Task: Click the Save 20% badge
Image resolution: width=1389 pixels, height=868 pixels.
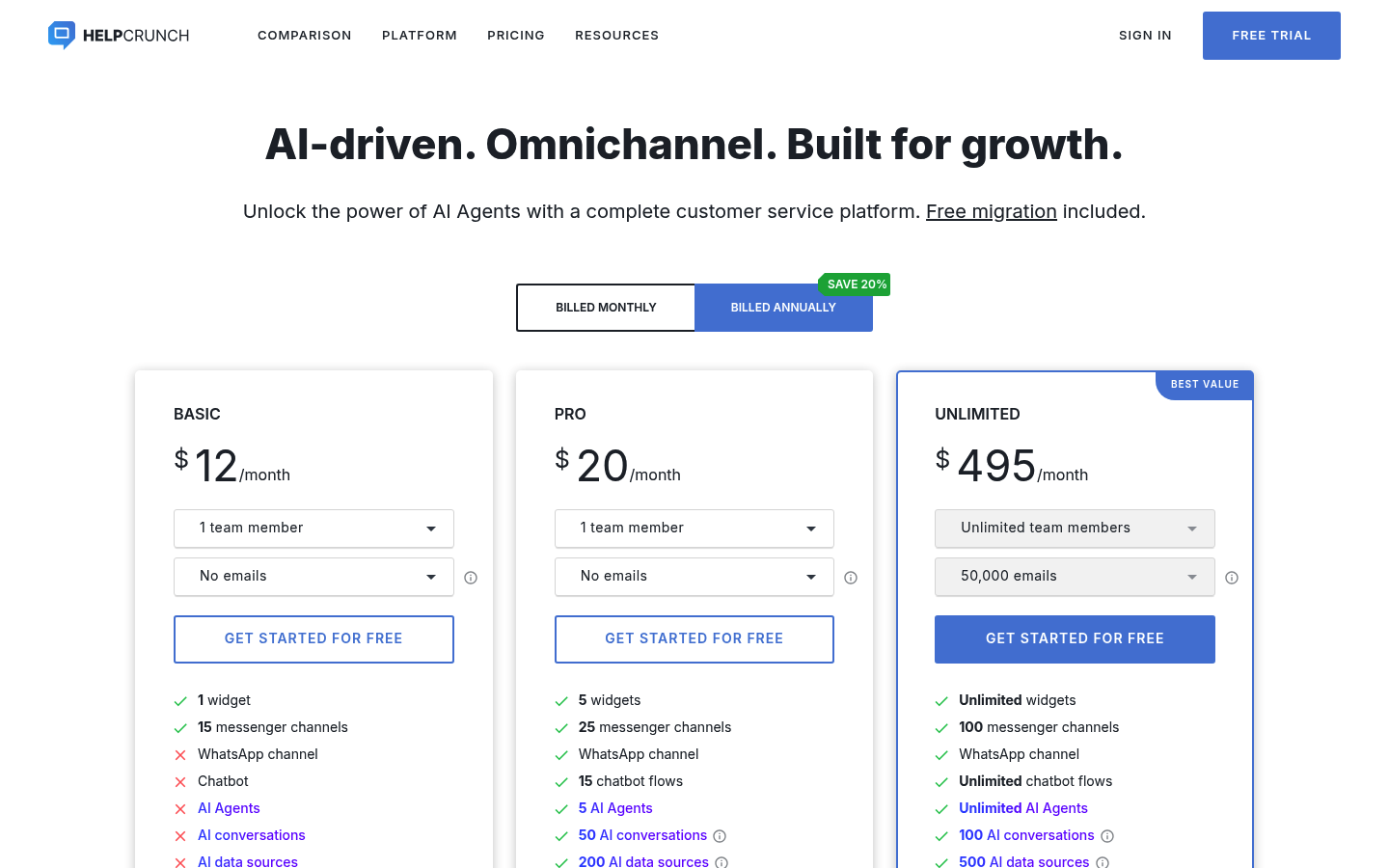Action: point(855,285)
